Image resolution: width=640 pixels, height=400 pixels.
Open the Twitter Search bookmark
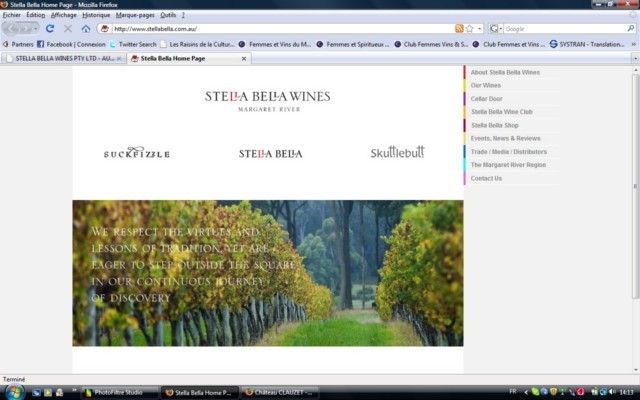(133, 44)
